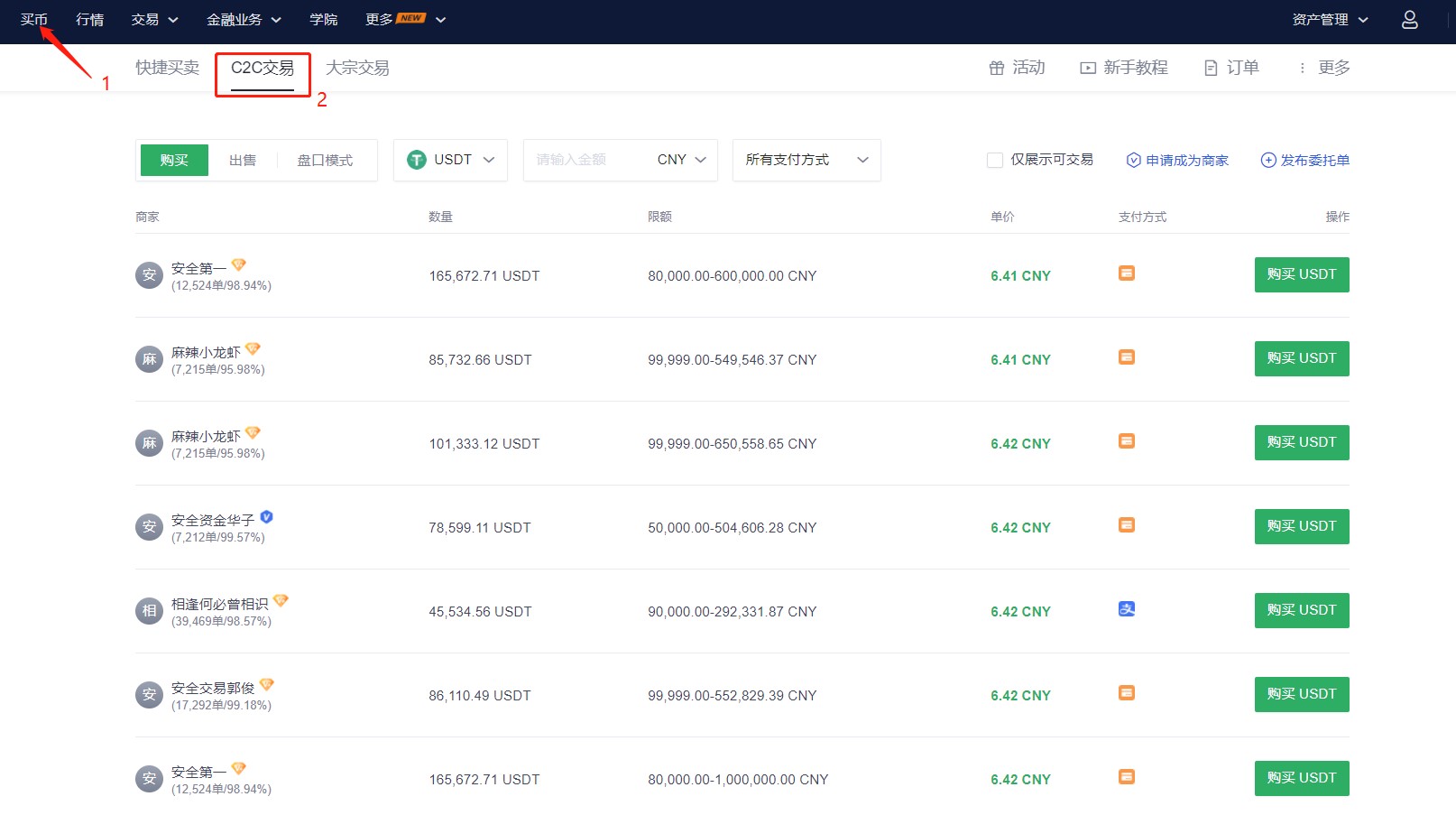
Task: Tick the 仅展示可交易 checkbox
Action: [x=995, y=160]
